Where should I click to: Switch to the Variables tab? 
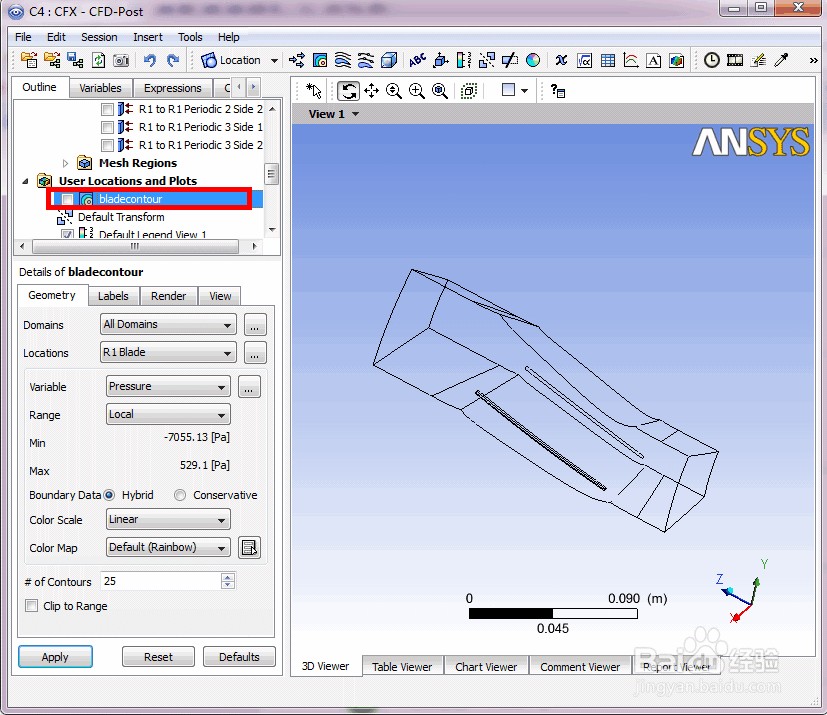(x=100, y=88)
